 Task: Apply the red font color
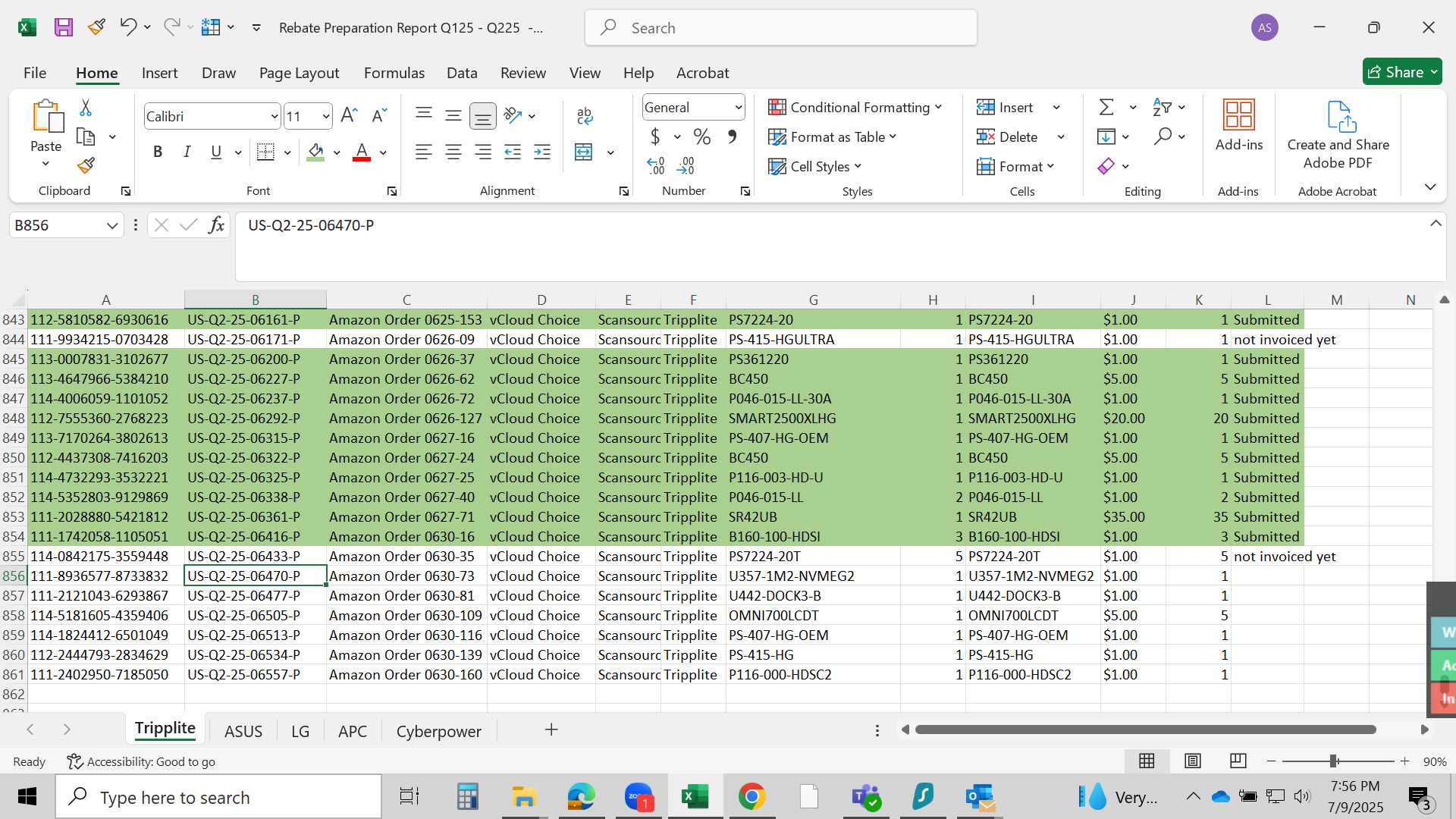point(362,152)
